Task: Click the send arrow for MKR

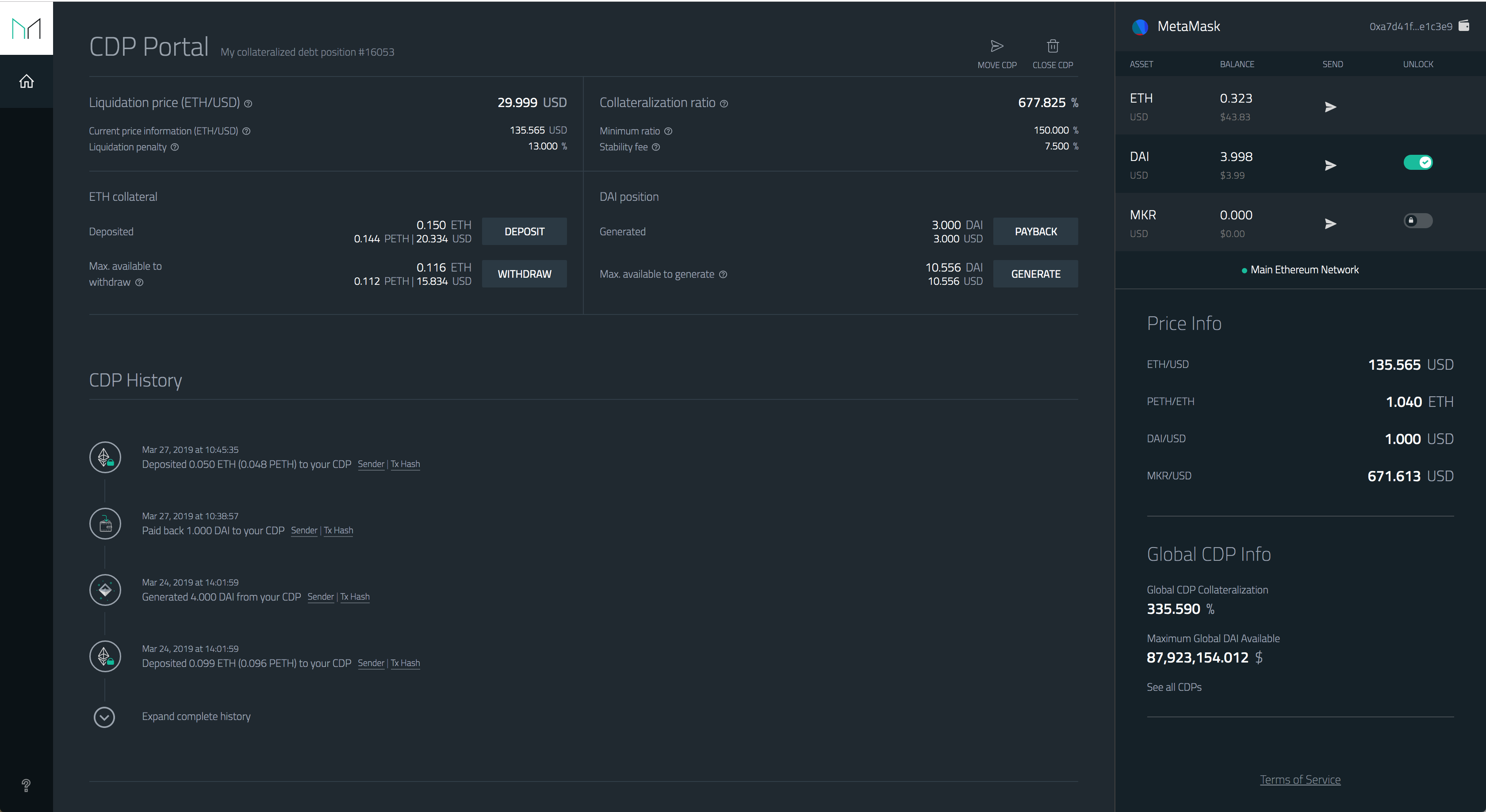Action: [1330, 224]
